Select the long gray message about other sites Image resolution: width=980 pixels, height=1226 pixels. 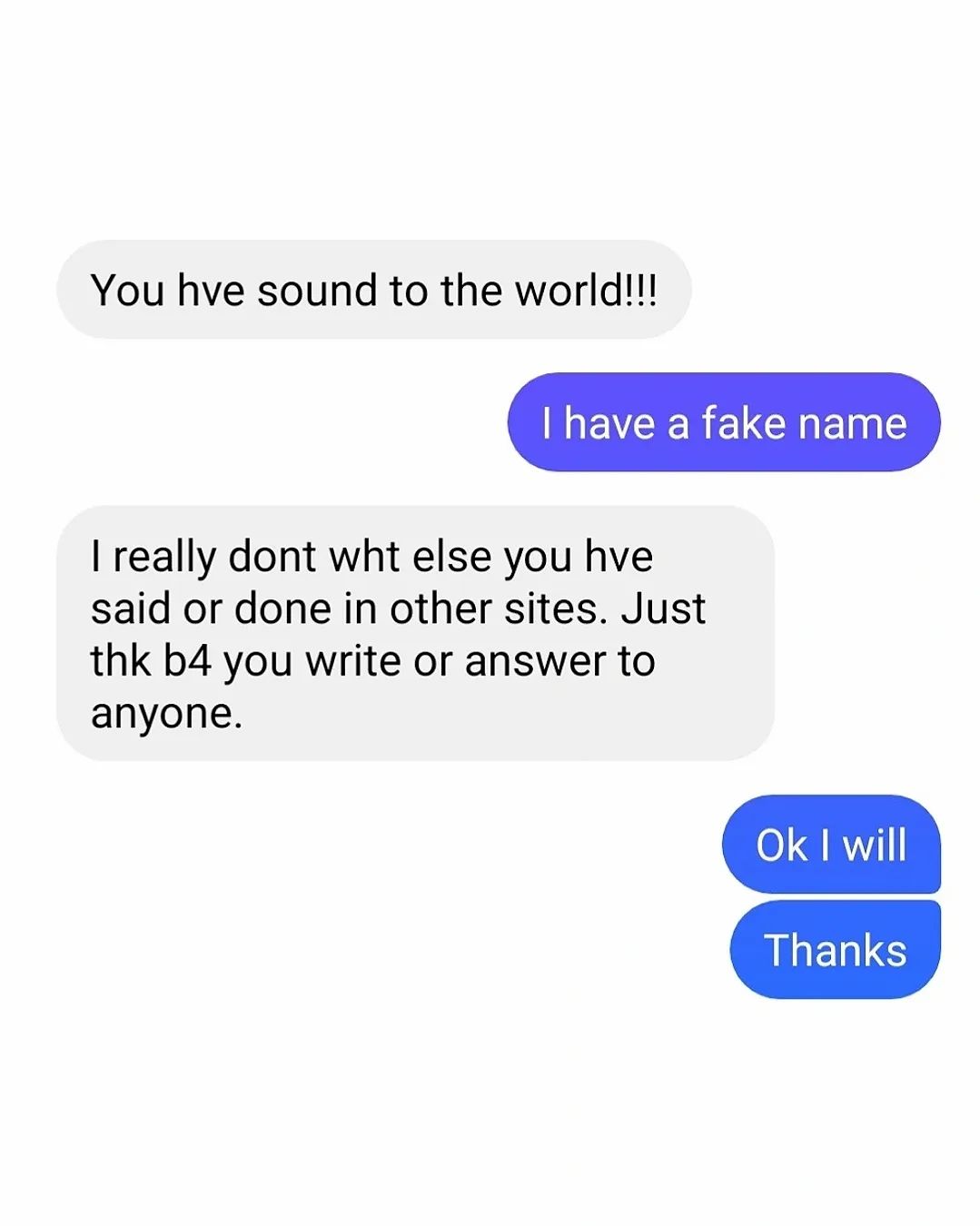pos(415,634)
